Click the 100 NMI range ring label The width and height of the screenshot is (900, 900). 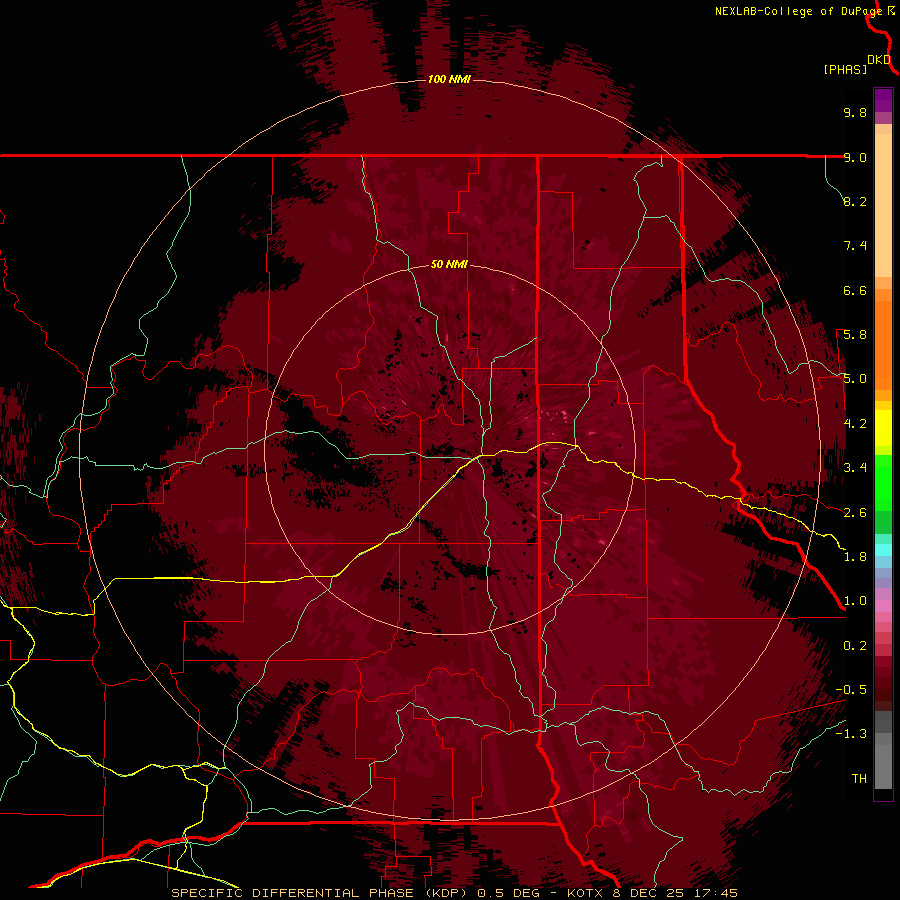point(449,79)
